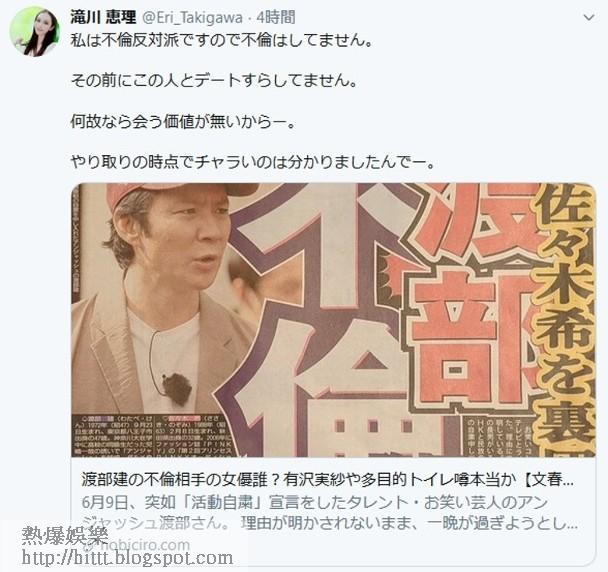Image resolution: width=608 pixels, height=572 pixels.
Task: Expand the tweet options chevron menu
Action: tap(589, 17)
